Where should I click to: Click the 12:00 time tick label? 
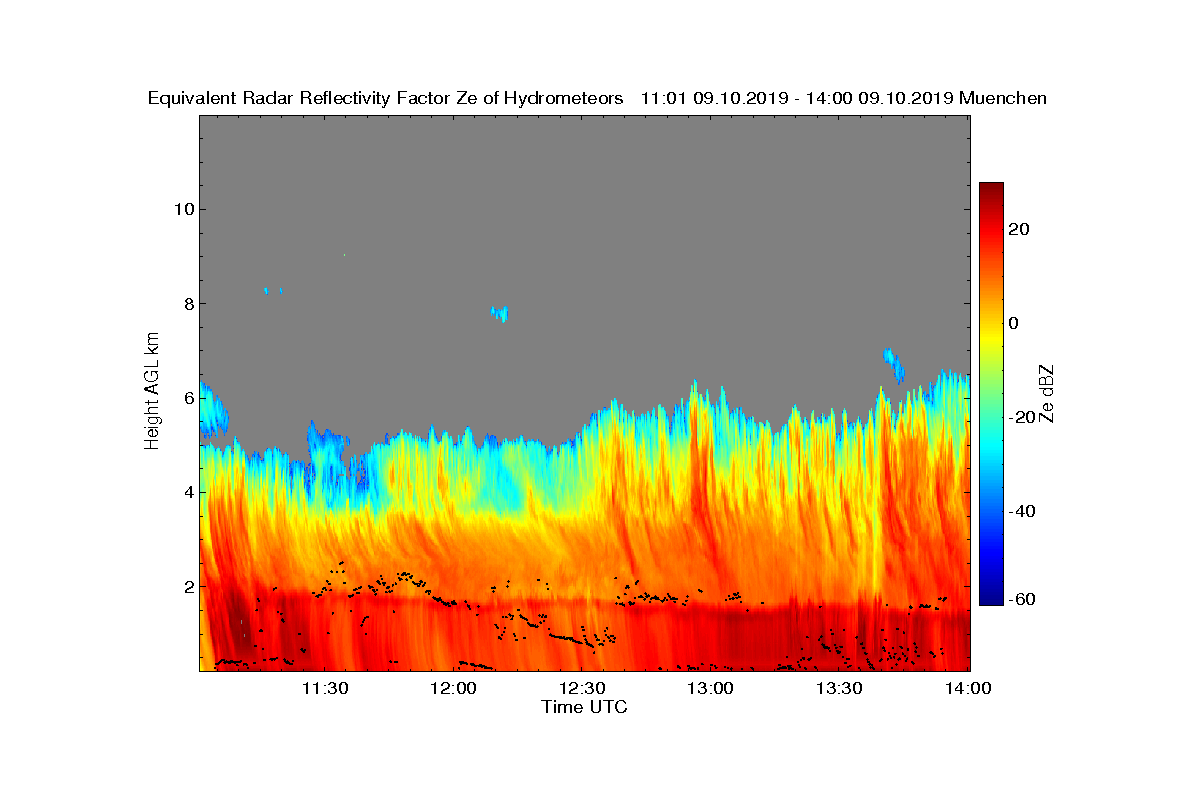pyautogui.click(x=453, y=689)
